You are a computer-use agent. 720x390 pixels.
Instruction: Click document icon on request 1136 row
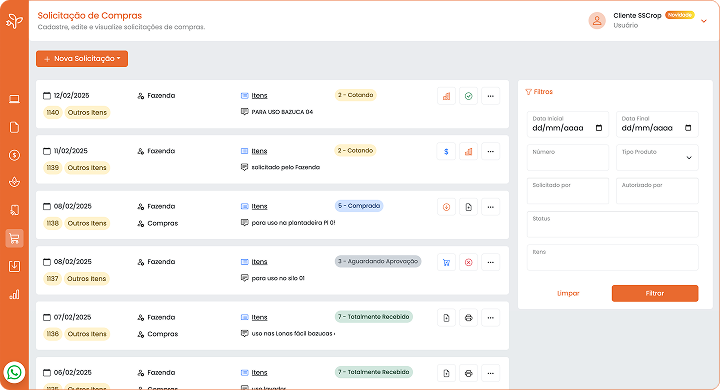pos(446,318)
